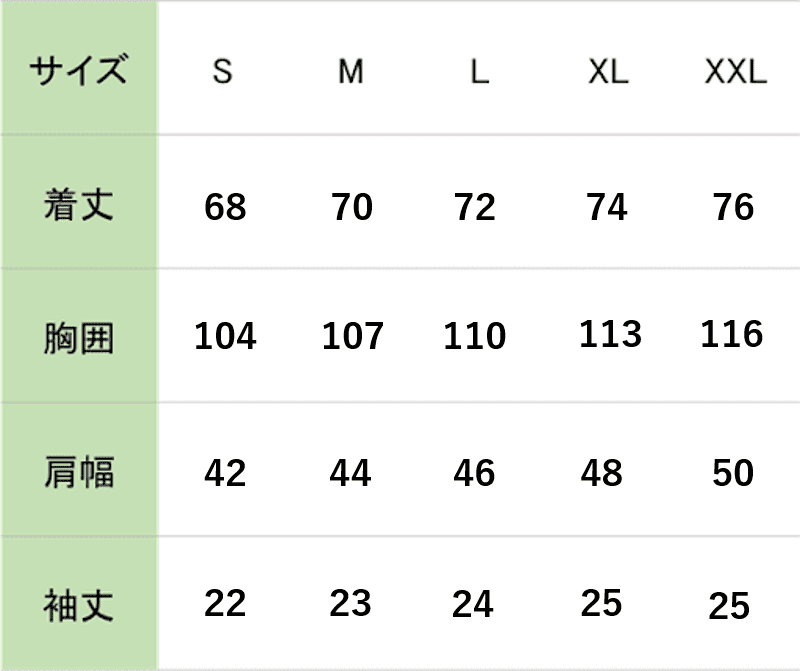Image resolution: width=800 pixels, height=671 pixels.
Task: Click the 胸囲 value 104 cell
Action: pyautogui.click(x=225, y=336)
